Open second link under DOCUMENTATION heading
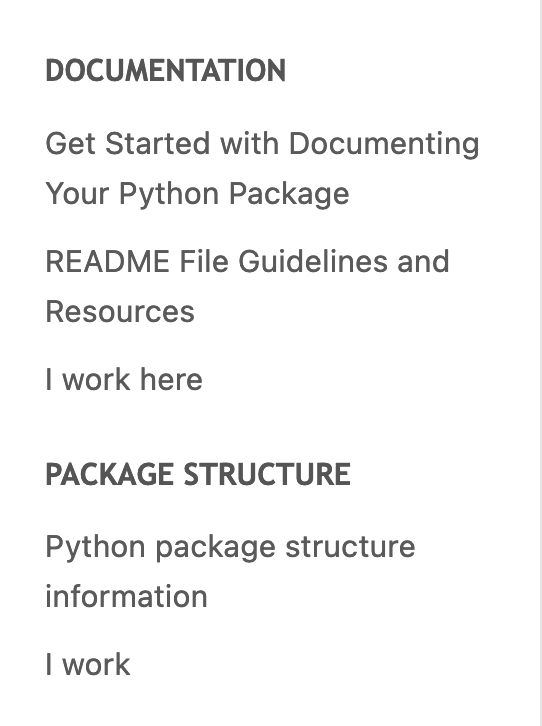The width and height of the screenshot is (542, 726). pos(247,286)
